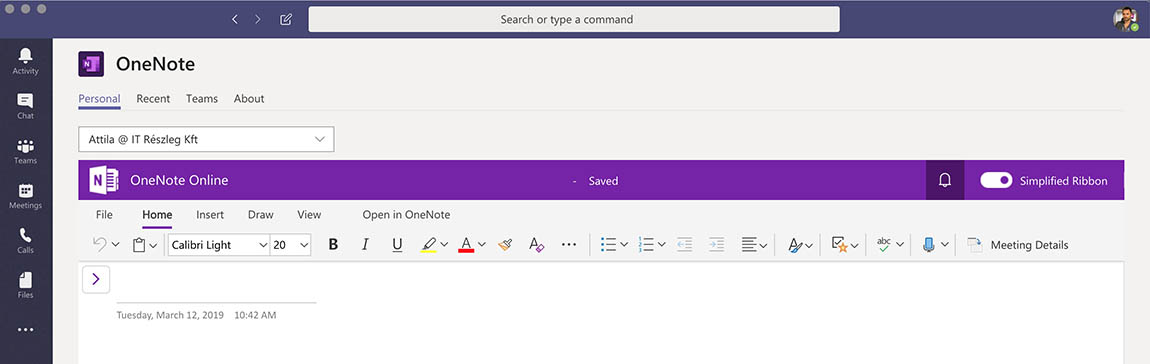The width and height of the screenshot is (1150, 364).
Task: Toggle the Simplified Ribbon switch
Action: pos(996,181)
